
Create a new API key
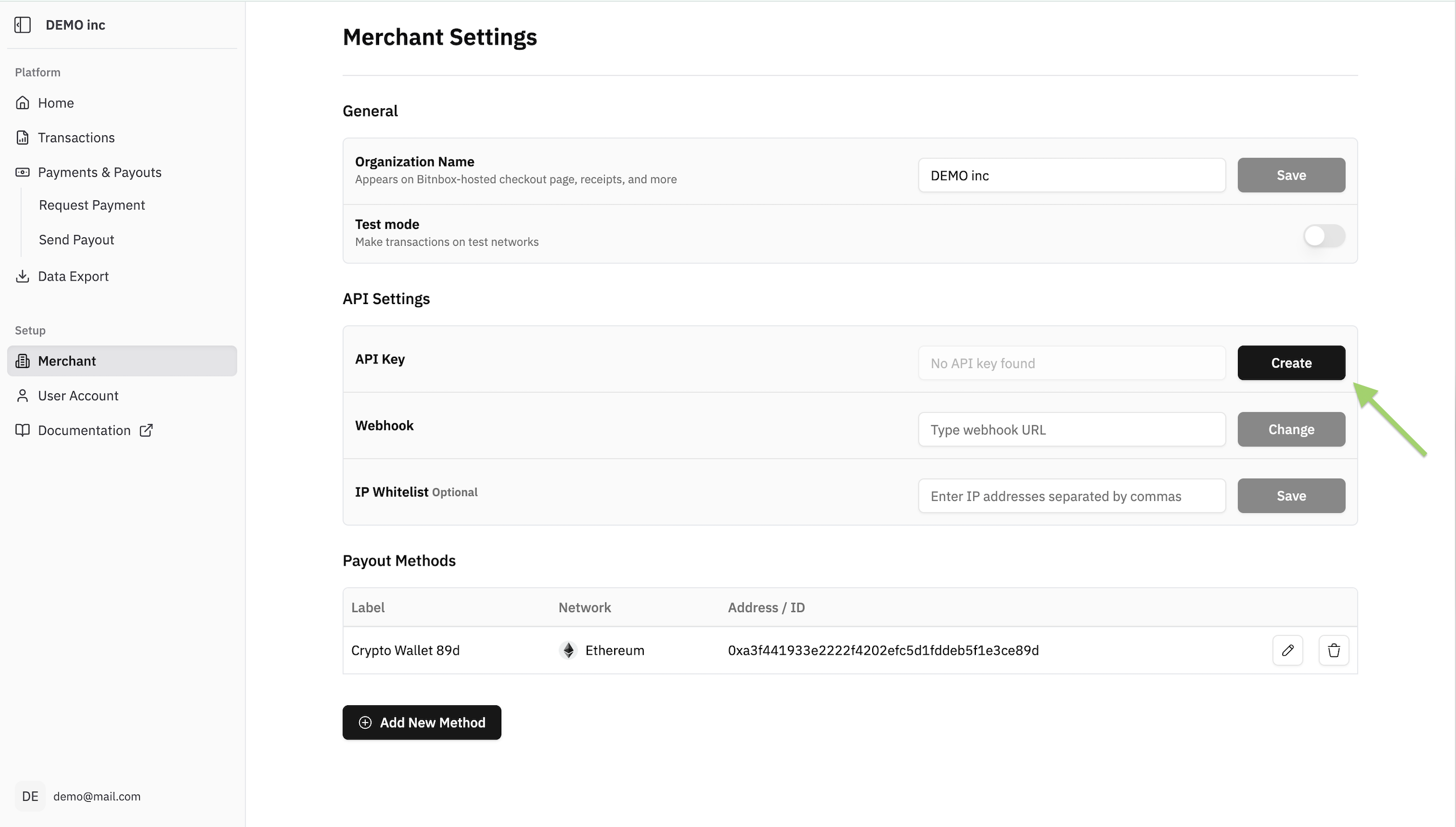point(1291,363)
